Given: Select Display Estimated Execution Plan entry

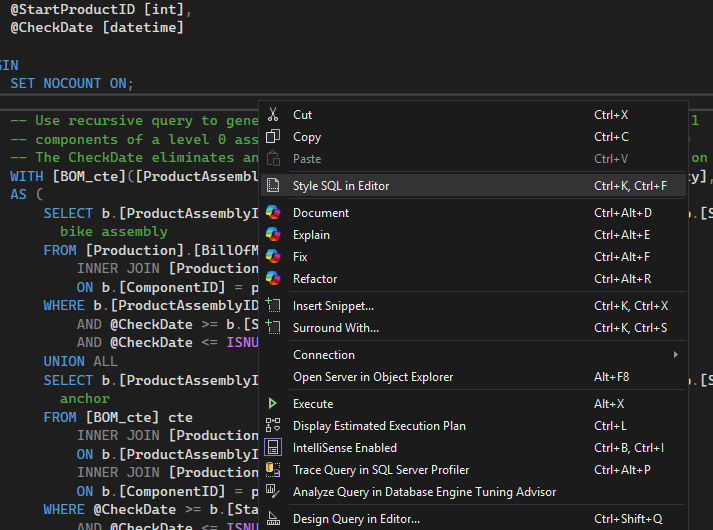Looking at the screenshot, I should (379, 426).
